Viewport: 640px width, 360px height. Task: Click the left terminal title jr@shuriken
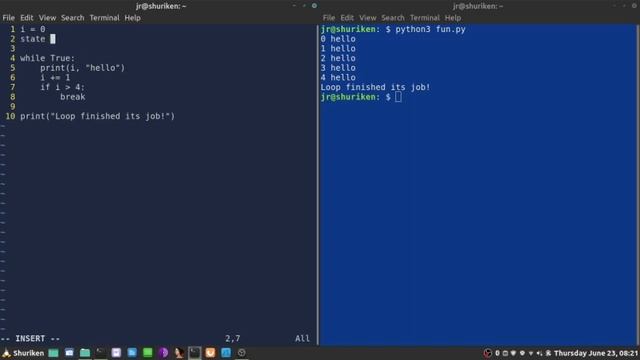click(161, 6)
